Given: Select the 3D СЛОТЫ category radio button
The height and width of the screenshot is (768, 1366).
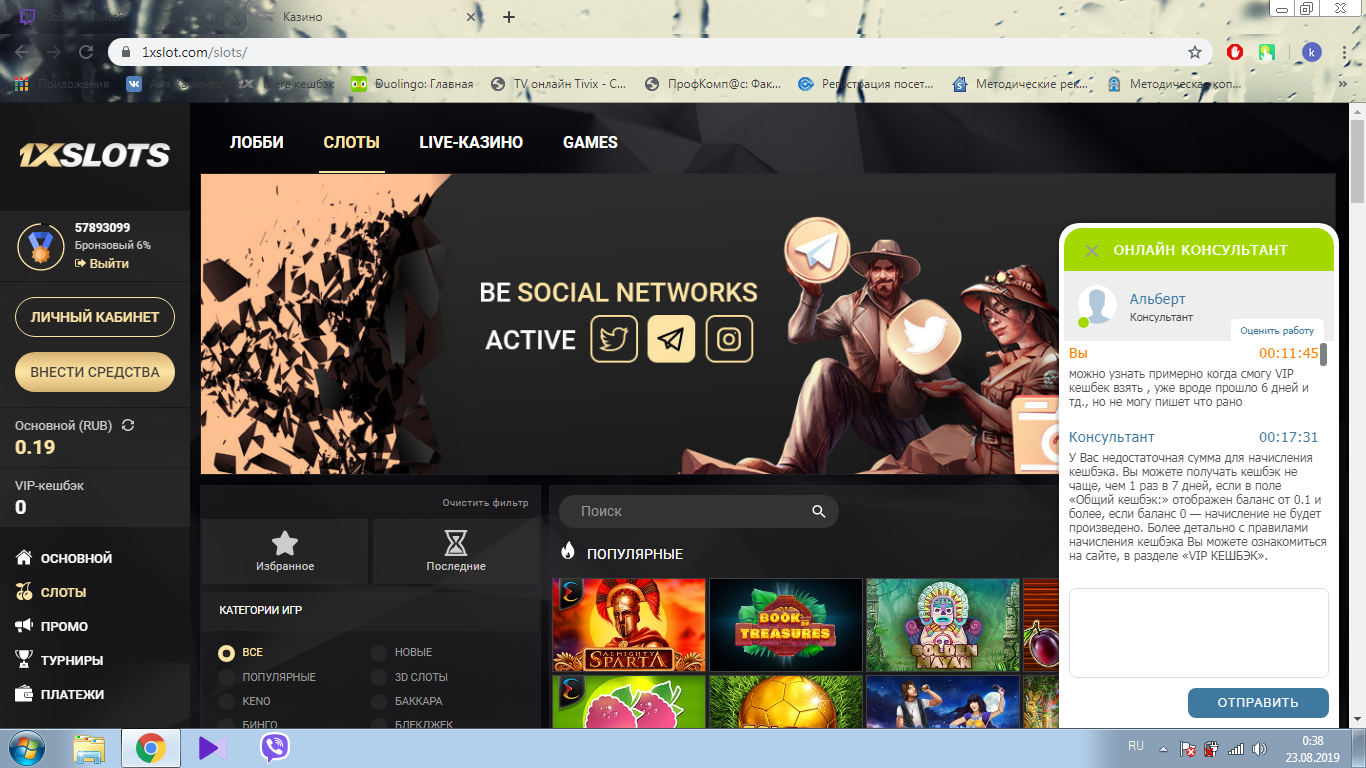Looking at the screenshot, I should tap(379, 677).
